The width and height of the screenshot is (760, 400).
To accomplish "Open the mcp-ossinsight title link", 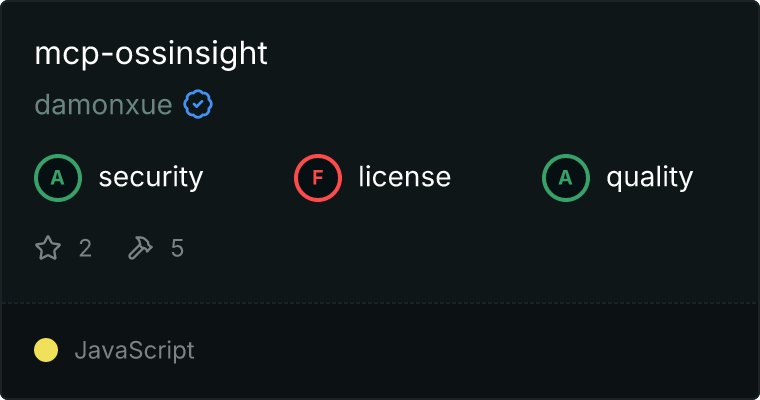I will [151, 54].
